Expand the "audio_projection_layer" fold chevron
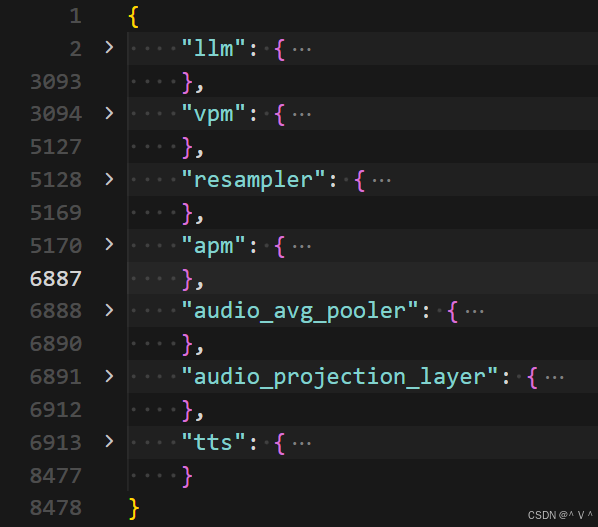Image resolution: width=598 pixels, height=527 pixels. (109, 376)
